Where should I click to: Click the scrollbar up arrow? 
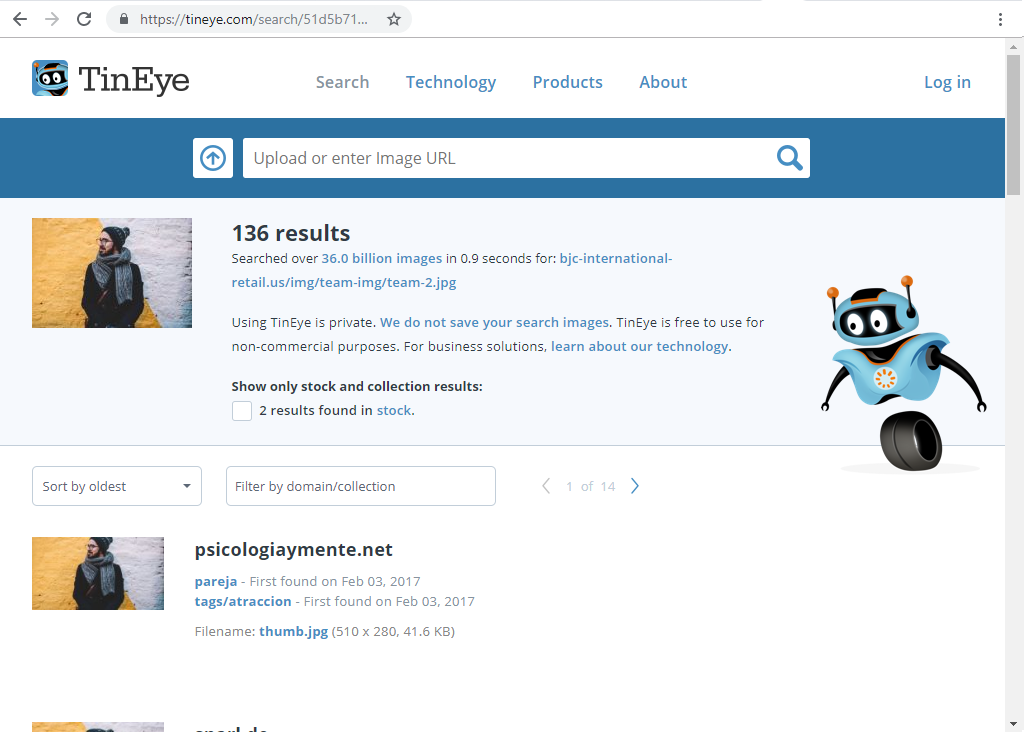(1014, 46)
